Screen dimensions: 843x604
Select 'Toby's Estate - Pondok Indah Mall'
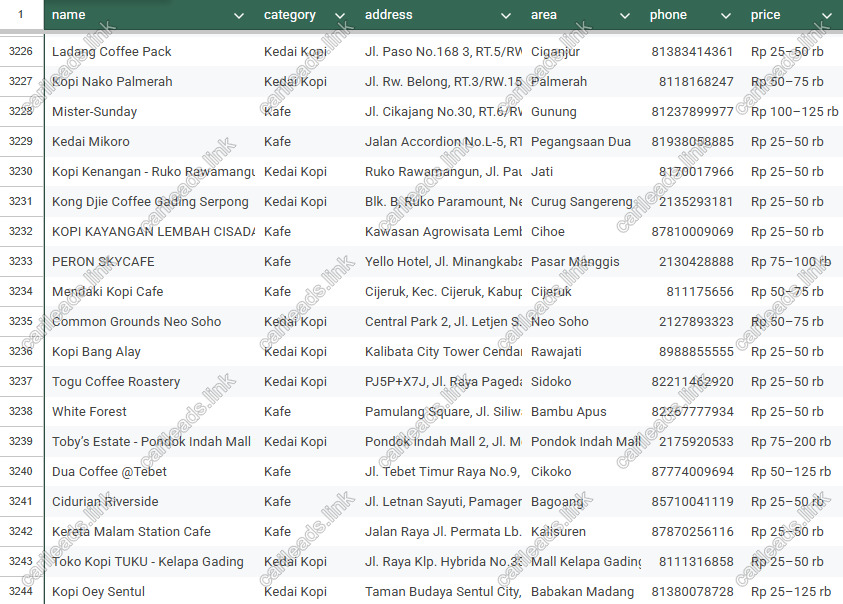(150, 442)
